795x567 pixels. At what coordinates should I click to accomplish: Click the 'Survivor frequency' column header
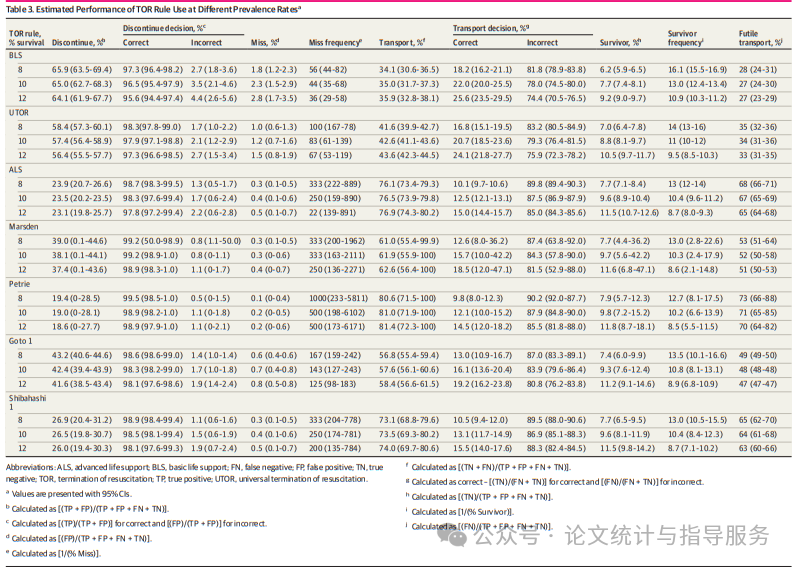(x=685, y=38)
